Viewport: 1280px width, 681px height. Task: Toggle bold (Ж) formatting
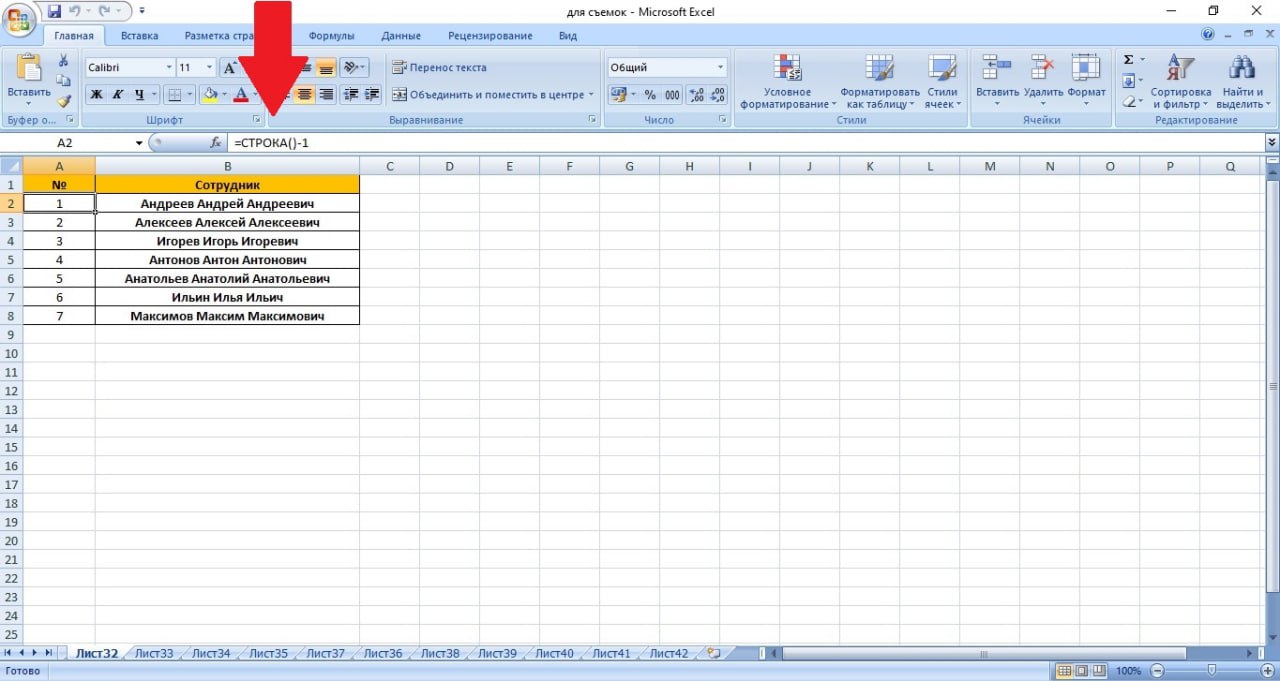pos(97,95)
